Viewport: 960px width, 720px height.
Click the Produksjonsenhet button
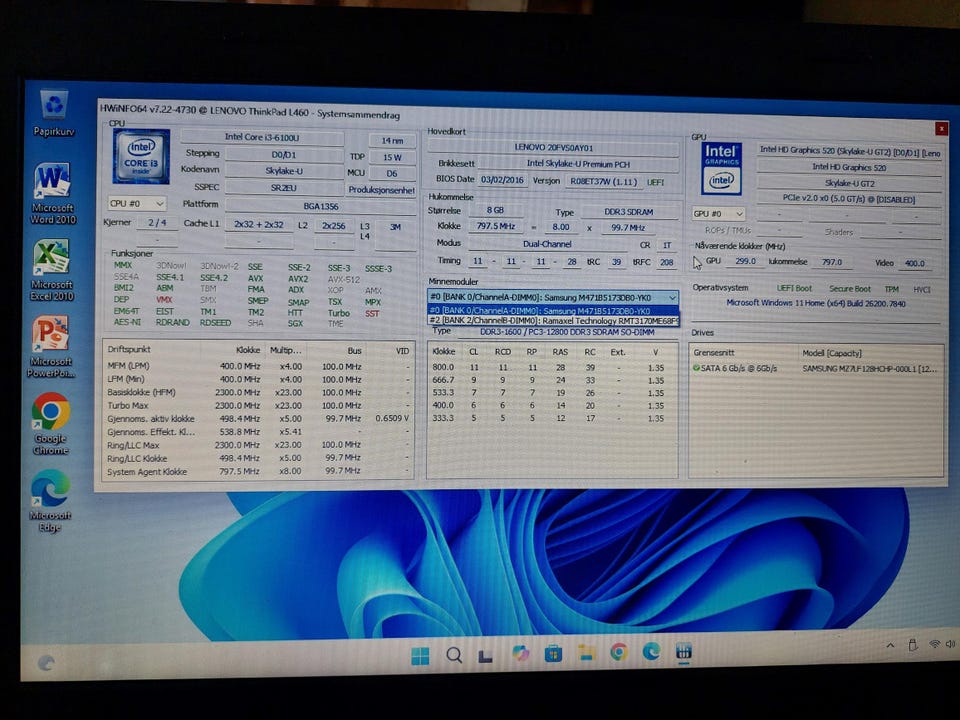pyautogui.click(x=381, y=190)
